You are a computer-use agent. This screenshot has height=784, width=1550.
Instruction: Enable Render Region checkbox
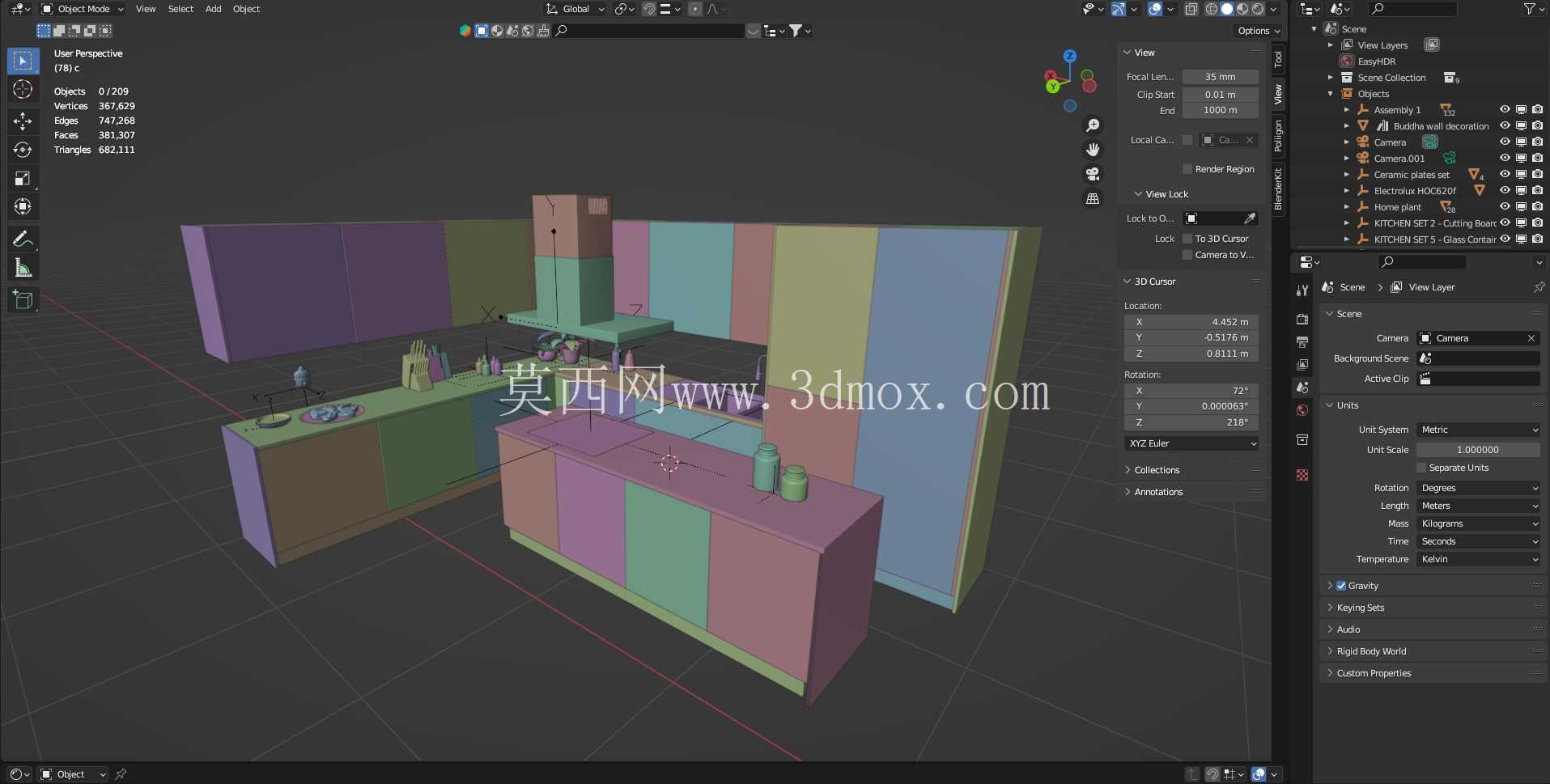pos(1187,169)
